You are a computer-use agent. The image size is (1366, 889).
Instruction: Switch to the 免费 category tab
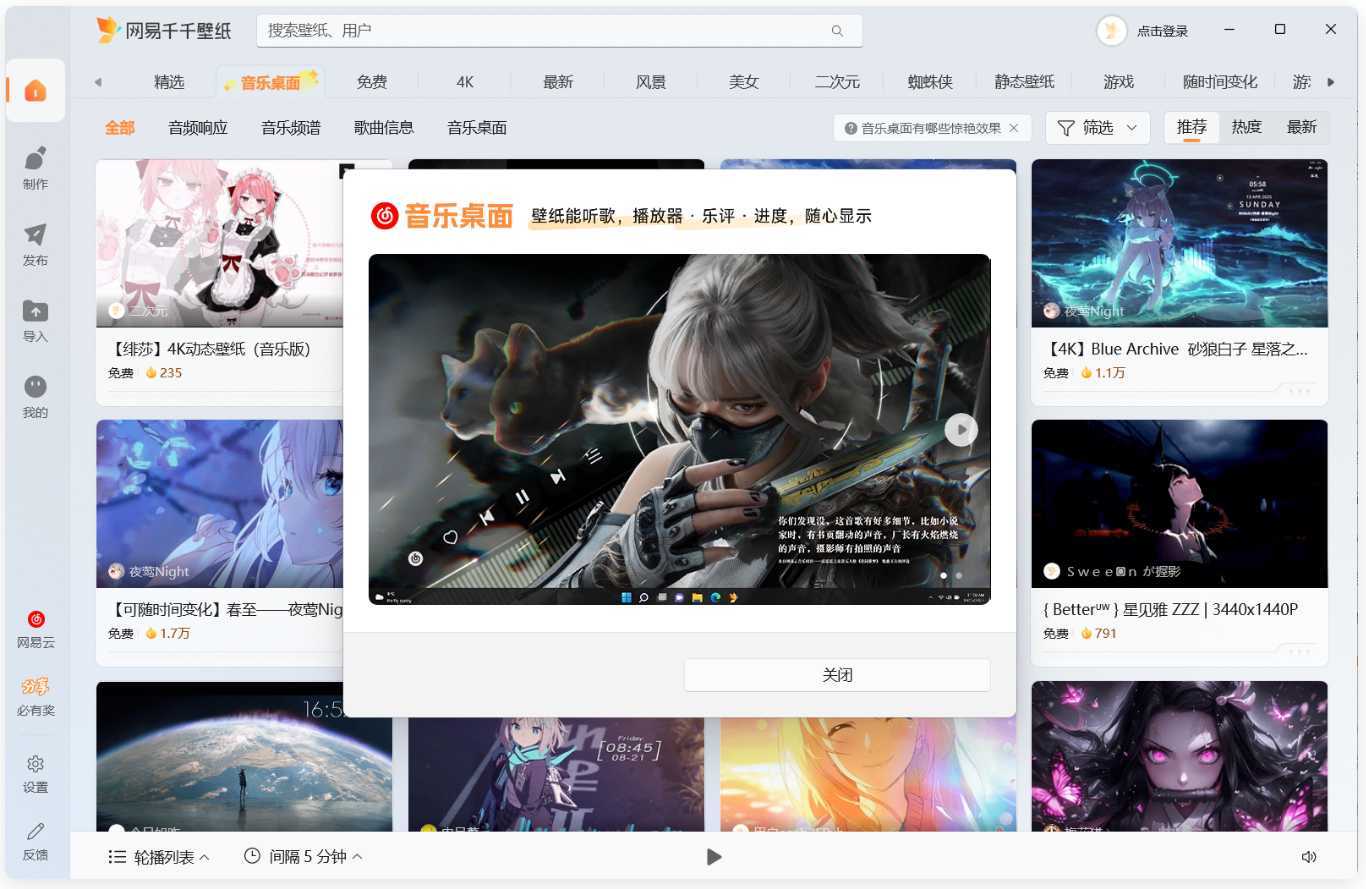click(x=372, y=82)
